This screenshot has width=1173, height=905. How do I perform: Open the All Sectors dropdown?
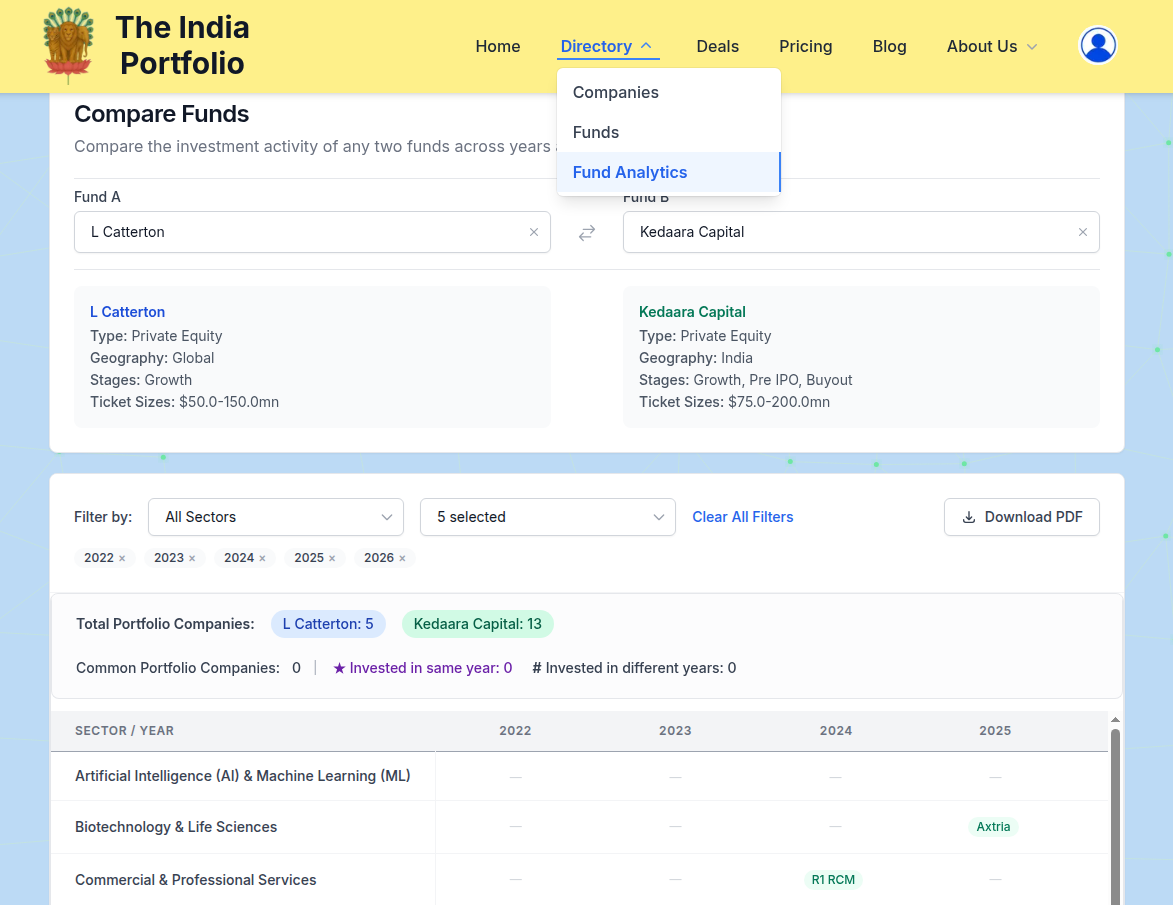click(276, 517)
